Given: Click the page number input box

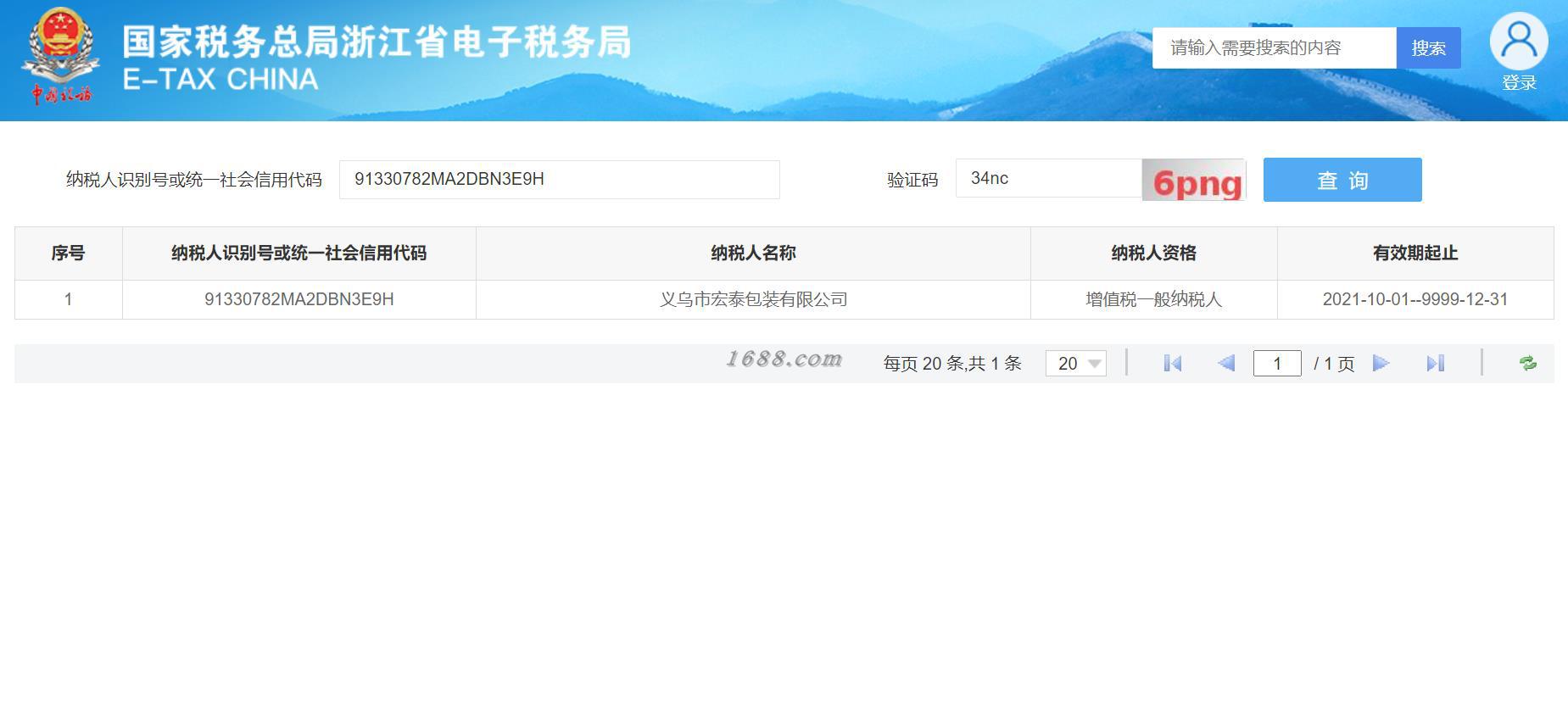Looking at the screenshot, I should click(1277, 364).
